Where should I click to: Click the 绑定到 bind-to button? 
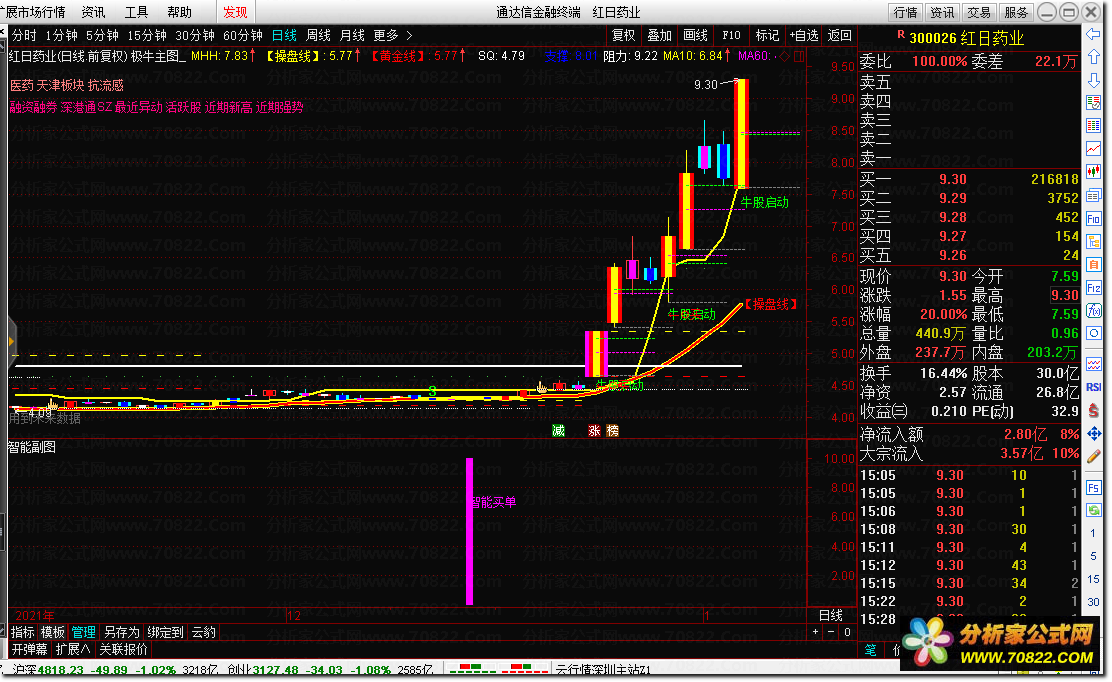(165, 632)
